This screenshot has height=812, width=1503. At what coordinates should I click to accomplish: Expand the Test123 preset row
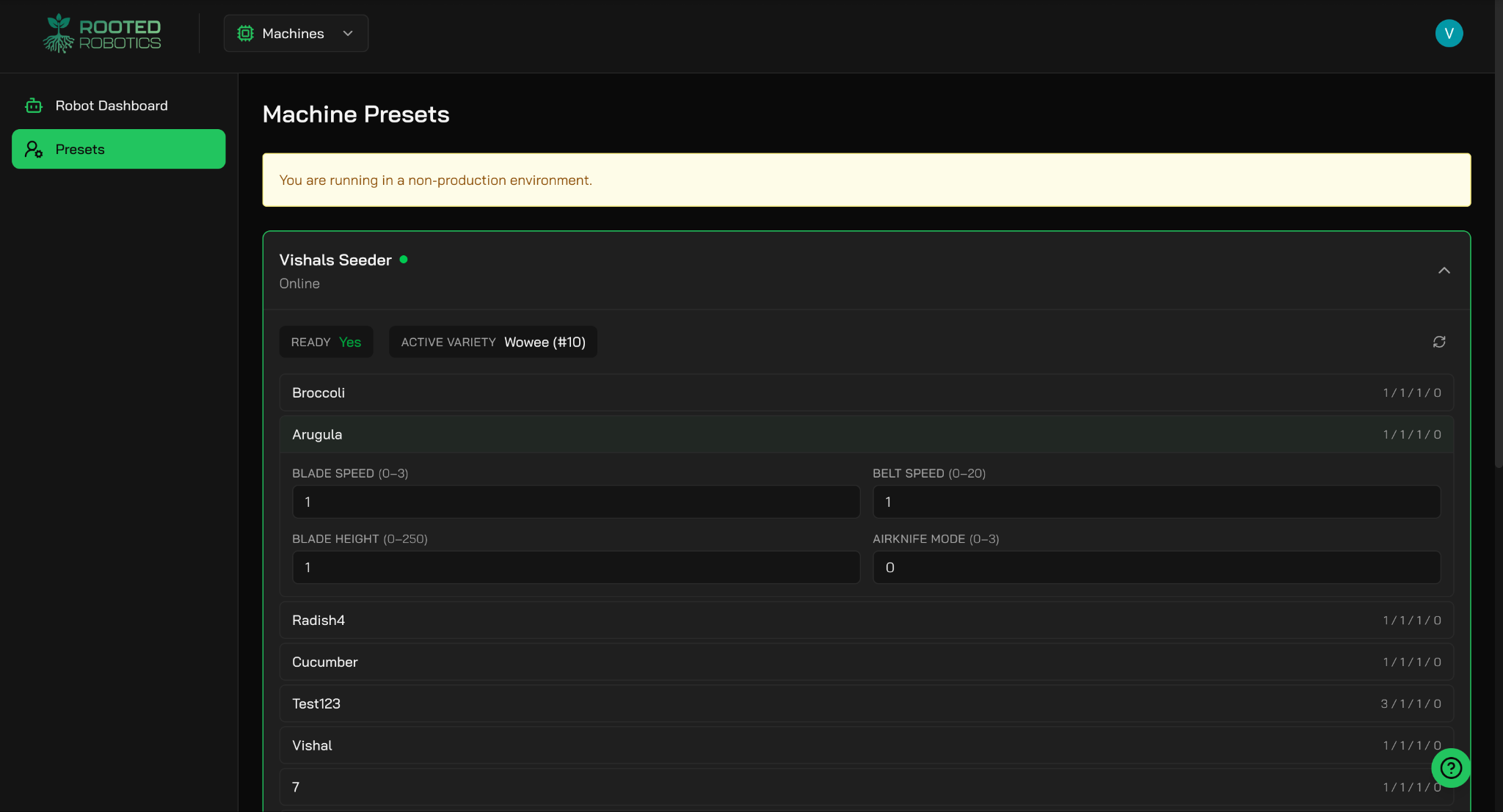pyautogui.click(x=866, y=703)
